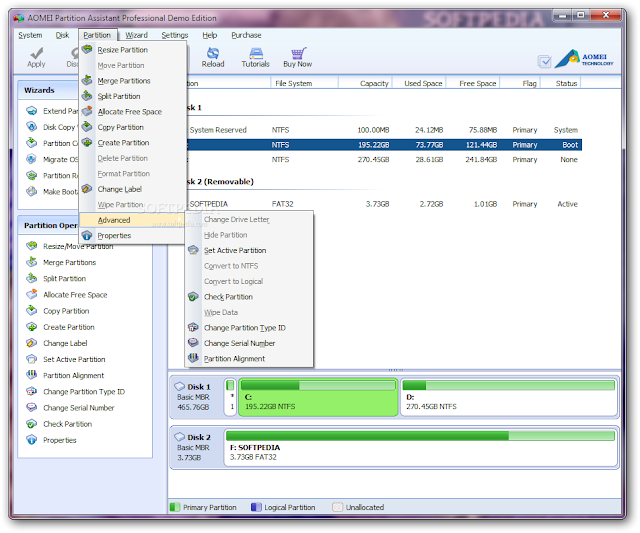This screenshot has height=533, width=640.
Task: Select the F: SOFTPEDIA block in Disk 2
Action: tap(420, 448)
